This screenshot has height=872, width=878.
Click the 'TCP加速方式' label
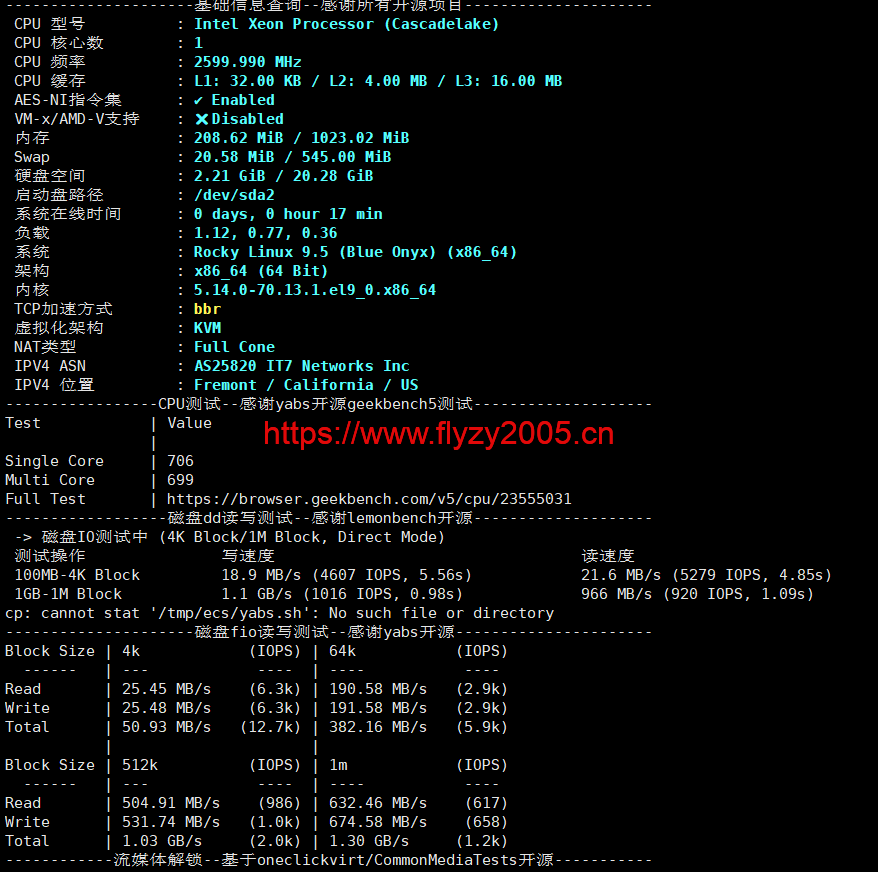click(x=63, y=309)
